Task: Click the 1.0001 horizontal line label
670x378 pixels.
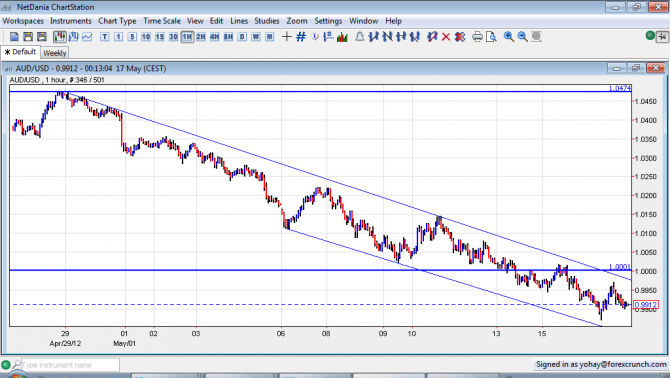Action: click(620, 267)
